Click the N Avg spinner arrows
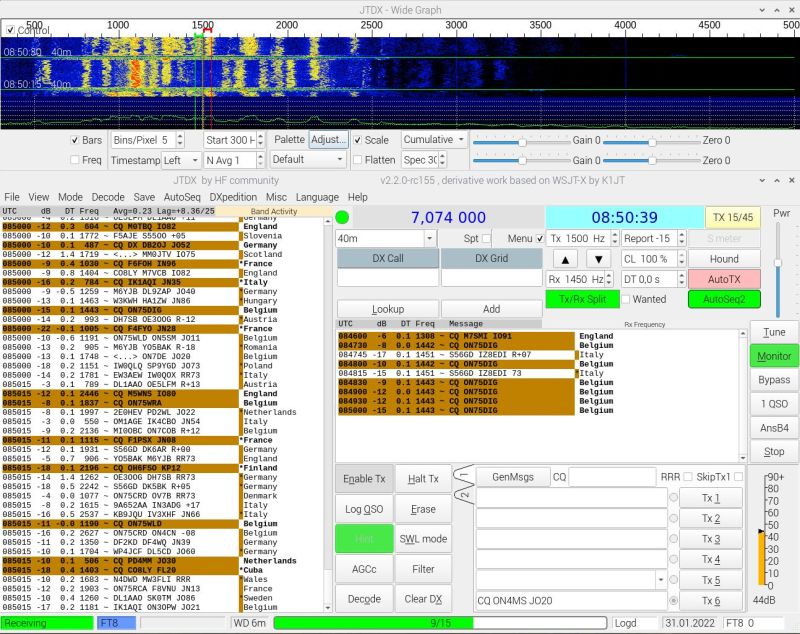Screen dimensions: 800x634 coord(260,160)
